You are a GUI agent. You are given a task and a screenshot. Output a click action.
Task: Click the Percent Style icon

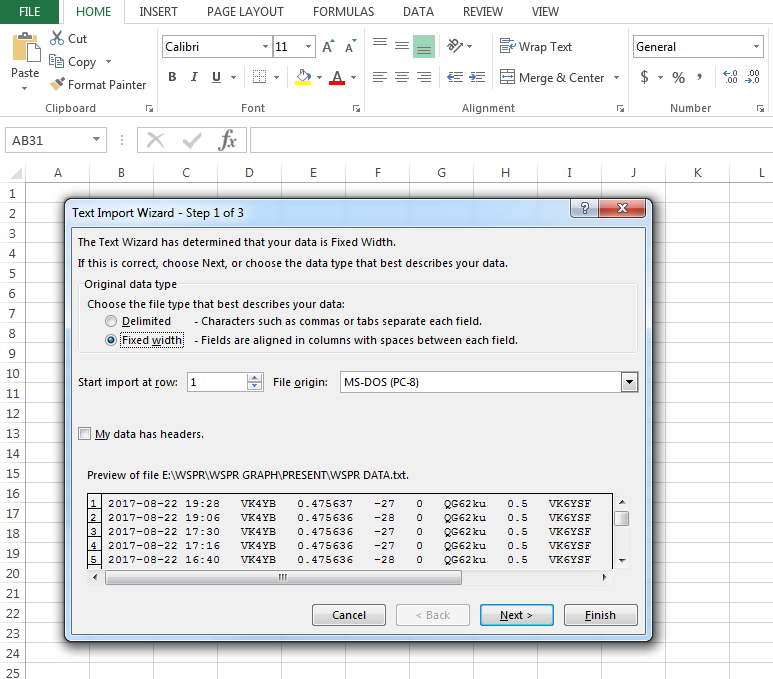[x=678, y=77]
